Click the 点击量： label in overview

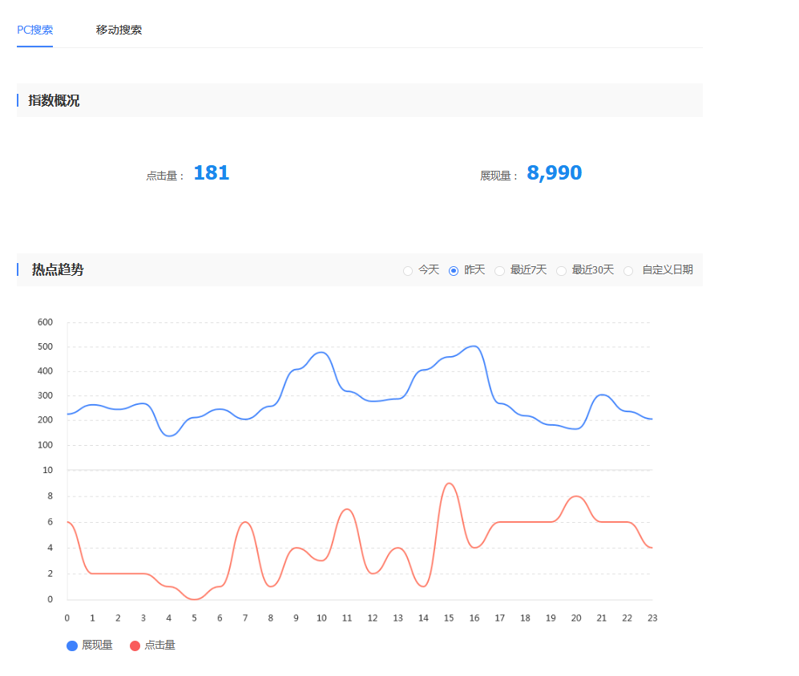point(165,176)
